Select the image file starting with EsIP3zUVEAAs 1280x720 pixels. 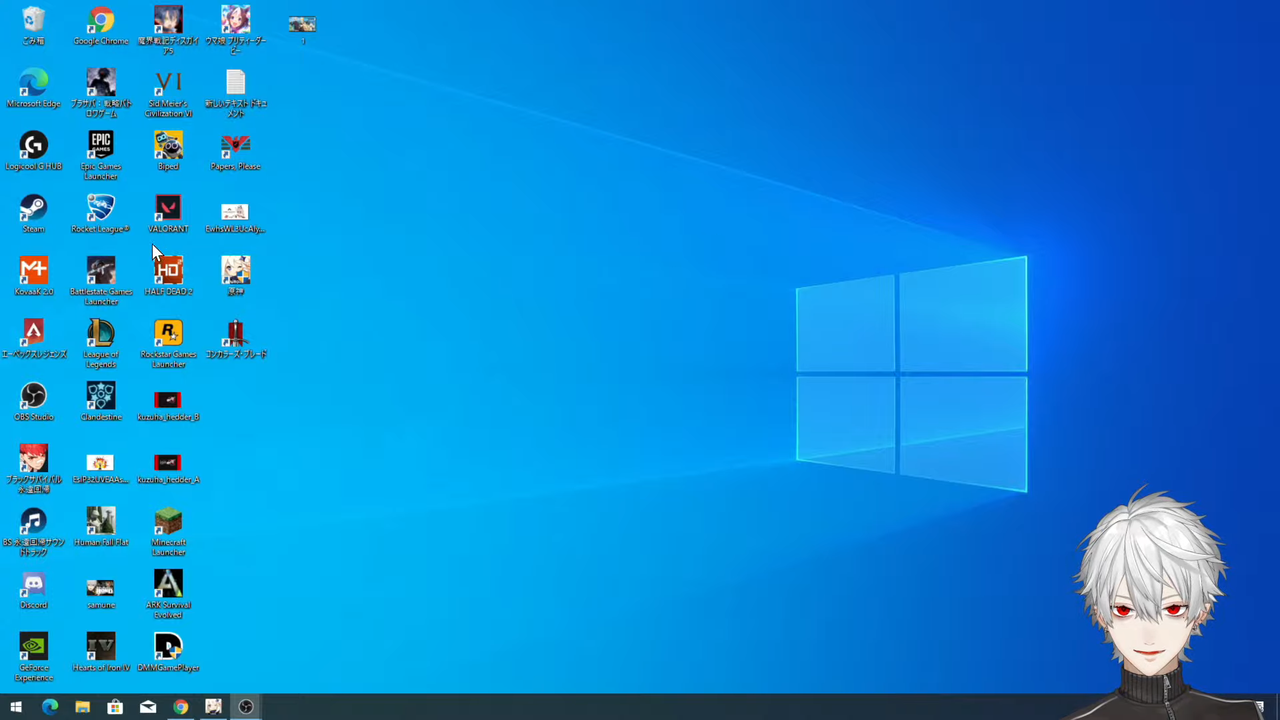(101, 469)
